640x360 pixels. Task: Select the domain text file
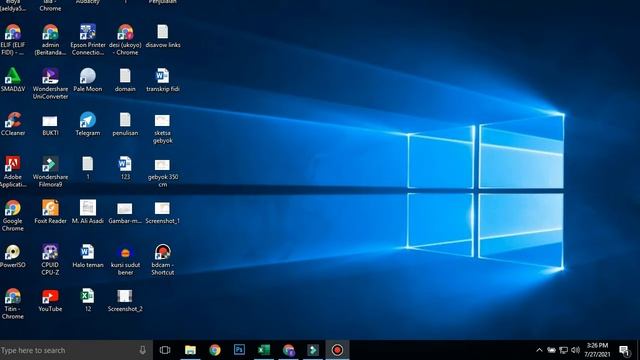pos(125,80)
